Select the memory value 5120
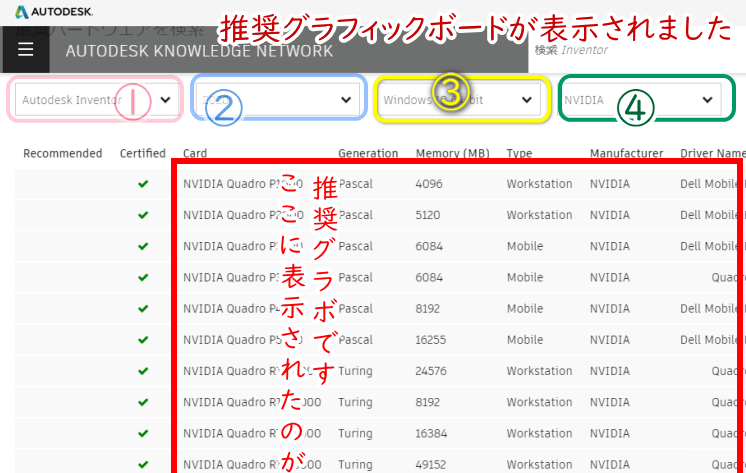Viewport: 746px width, 473px height. tap(427, 215)
